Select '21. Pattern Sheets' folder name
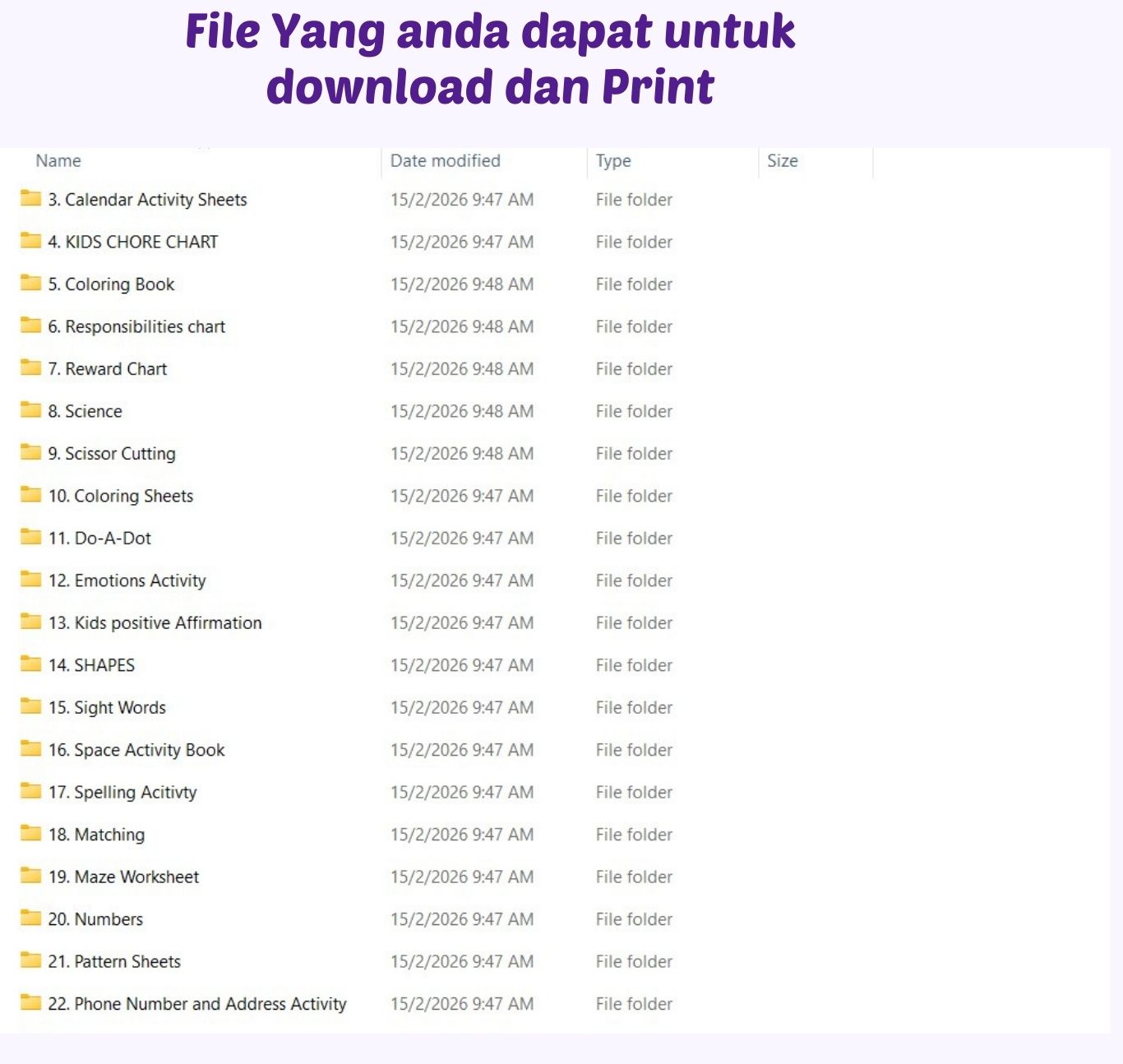 tap(114, 961)
